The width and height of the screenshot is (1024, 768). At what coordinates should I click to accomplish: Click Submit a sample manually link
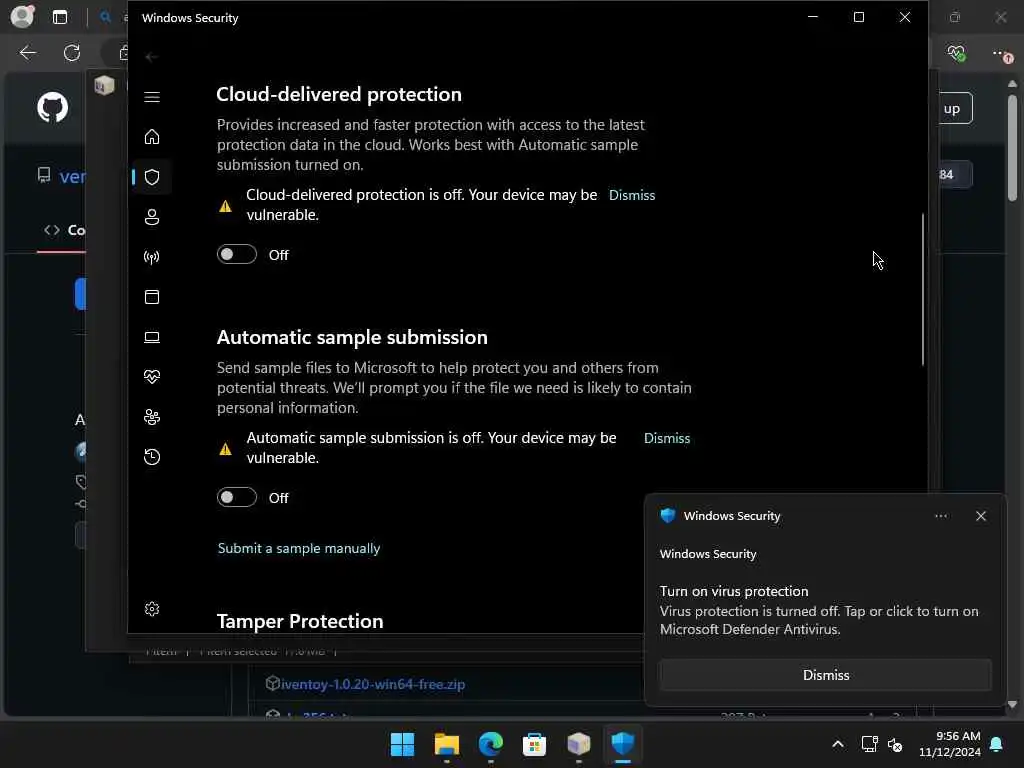pyautogui.click(x=298, y=549)
